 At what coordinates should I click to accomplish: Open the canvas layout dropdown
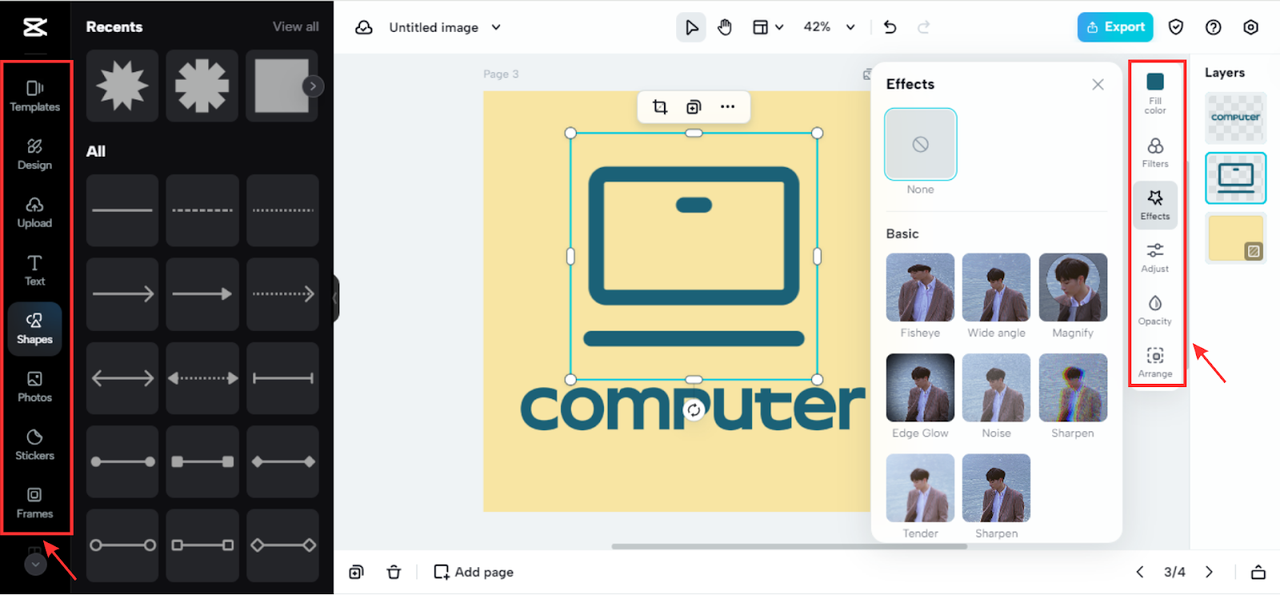point(767,27)
